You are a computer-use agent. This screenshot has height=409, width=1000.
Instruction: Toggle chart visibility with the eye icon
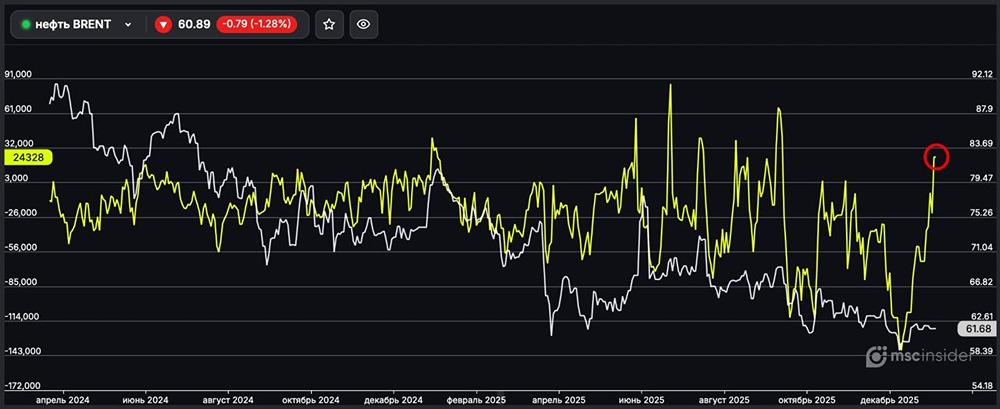[x=365, y=25]
